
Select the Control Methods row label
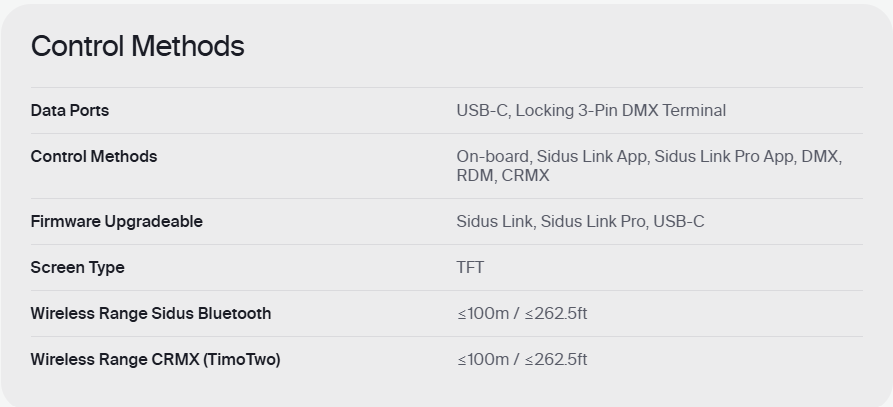pyautogui.click(x=94, y=157)
